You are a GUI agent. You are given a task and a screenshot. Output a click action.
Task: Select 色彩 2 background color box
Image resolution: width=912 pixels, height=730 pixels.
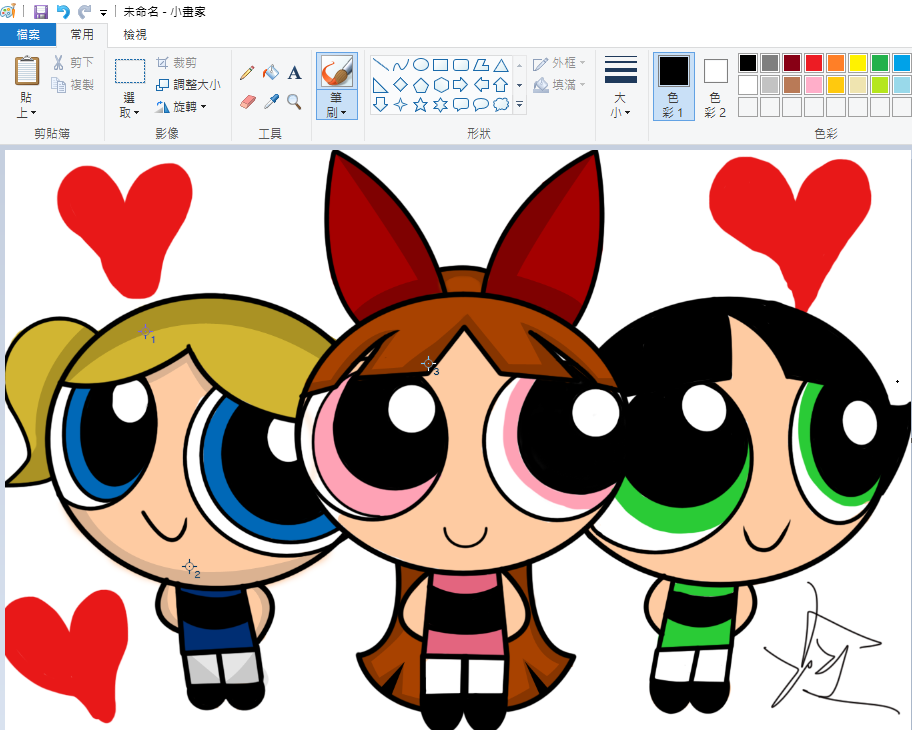715,71
